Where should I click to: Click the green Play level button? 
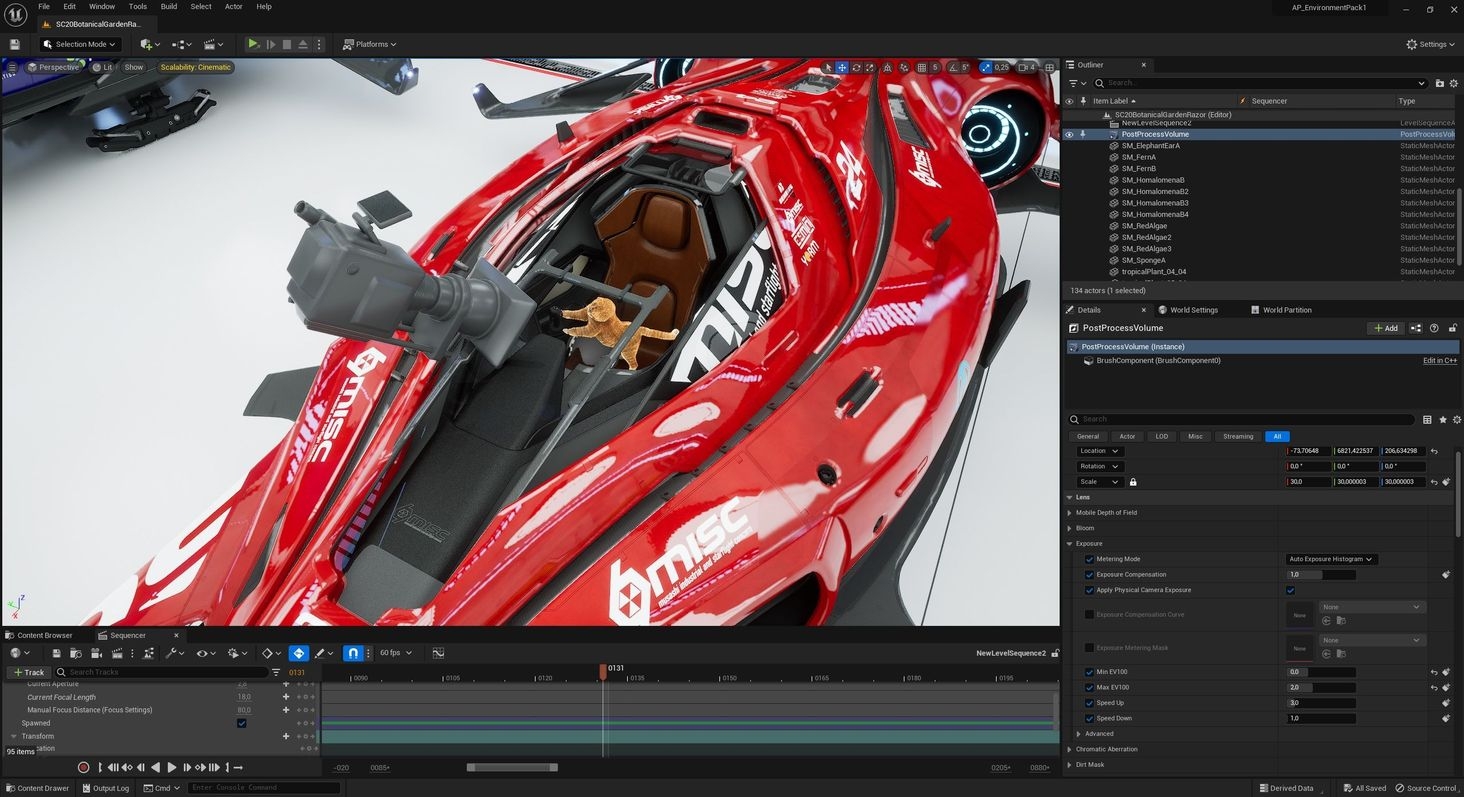pos(253,44)
